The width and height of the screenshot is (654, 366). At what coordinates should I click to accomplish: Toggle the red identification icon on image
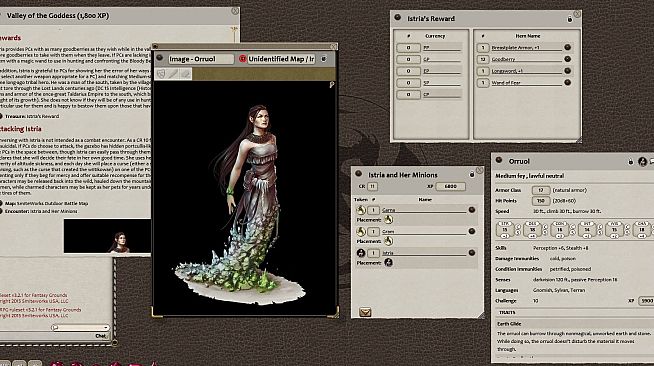coord(242,59)
